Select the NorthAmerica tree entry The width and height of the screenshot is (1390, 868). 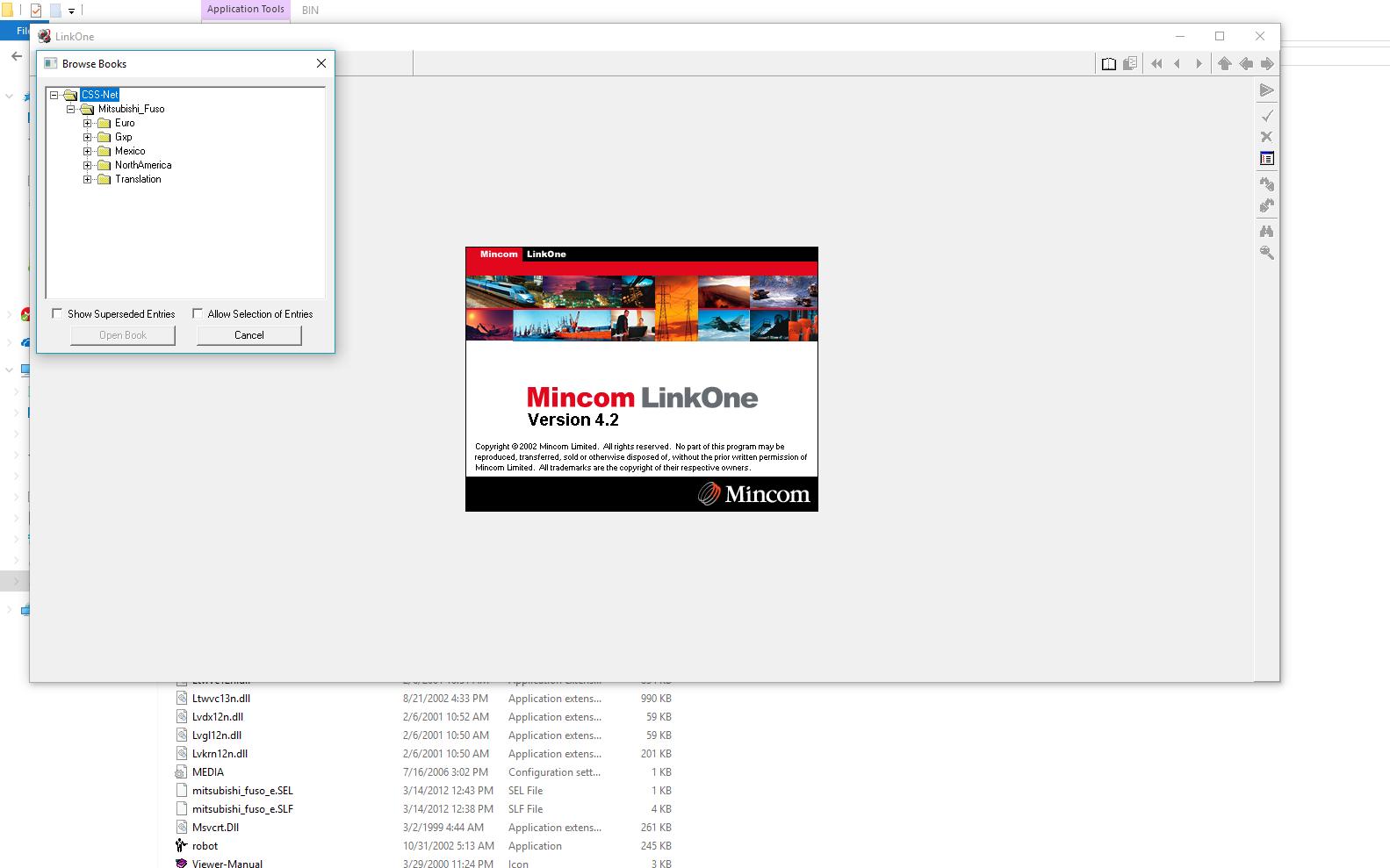(x=143, y=165)
